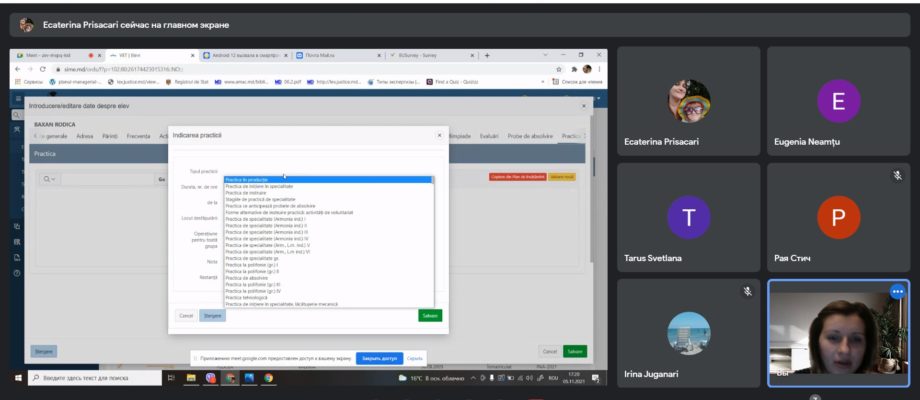Open the Frecvența tab
Screen dimensions: 920x400
(x=139, y=136)
